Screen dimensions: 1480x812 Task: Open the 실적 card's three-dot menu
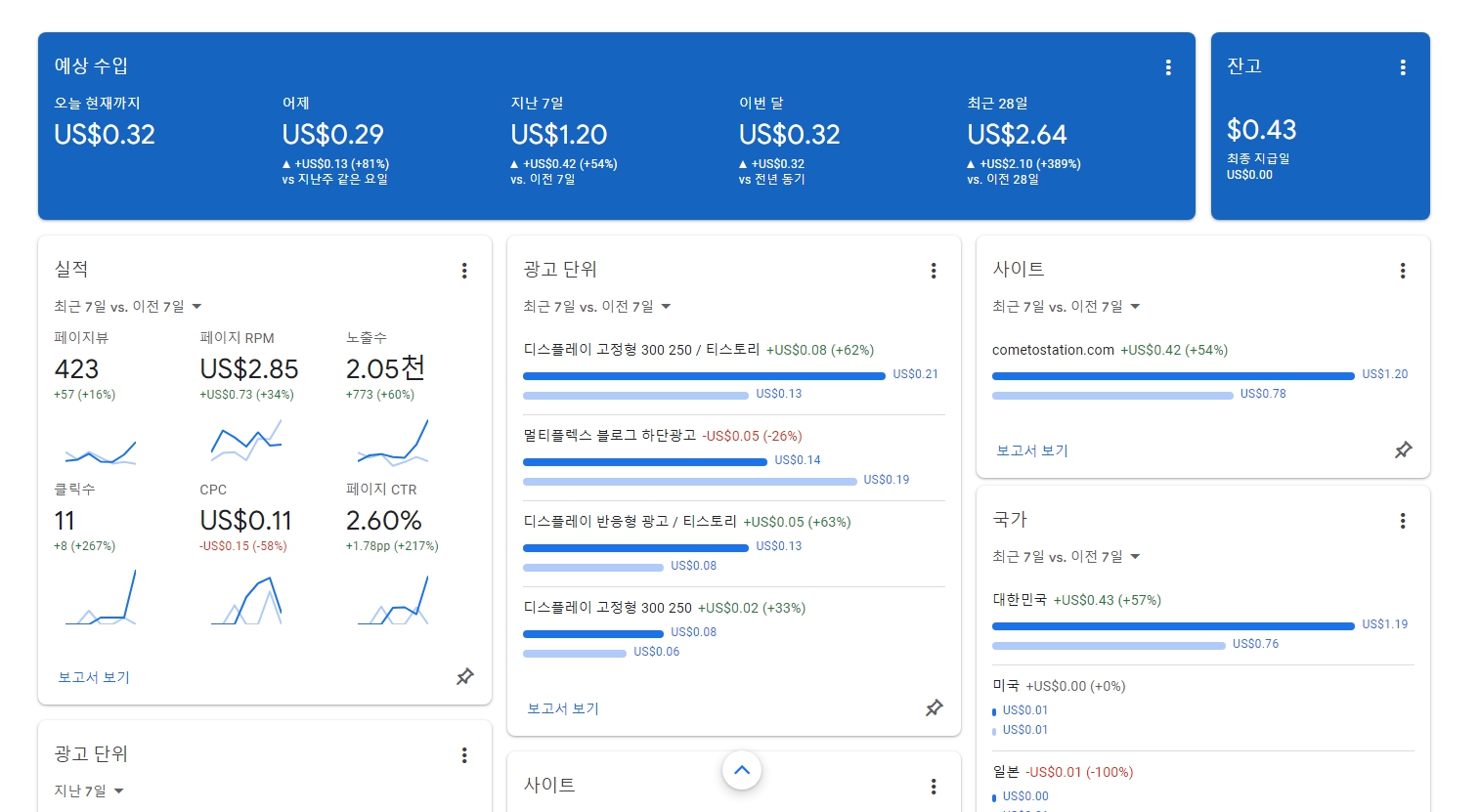coord(464,271)
